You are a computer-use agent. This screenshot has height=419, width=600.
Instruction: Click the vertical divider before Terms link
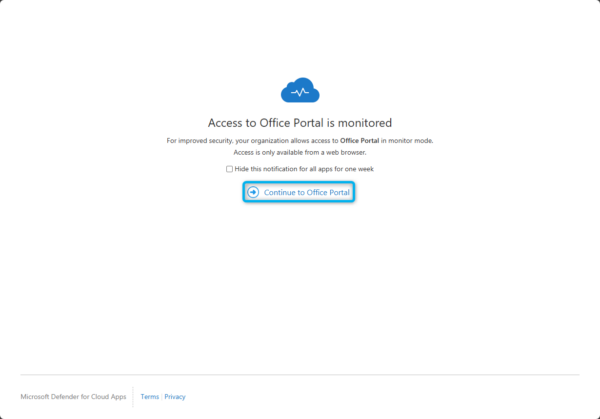pyautogui.click(x=133, y=397)
